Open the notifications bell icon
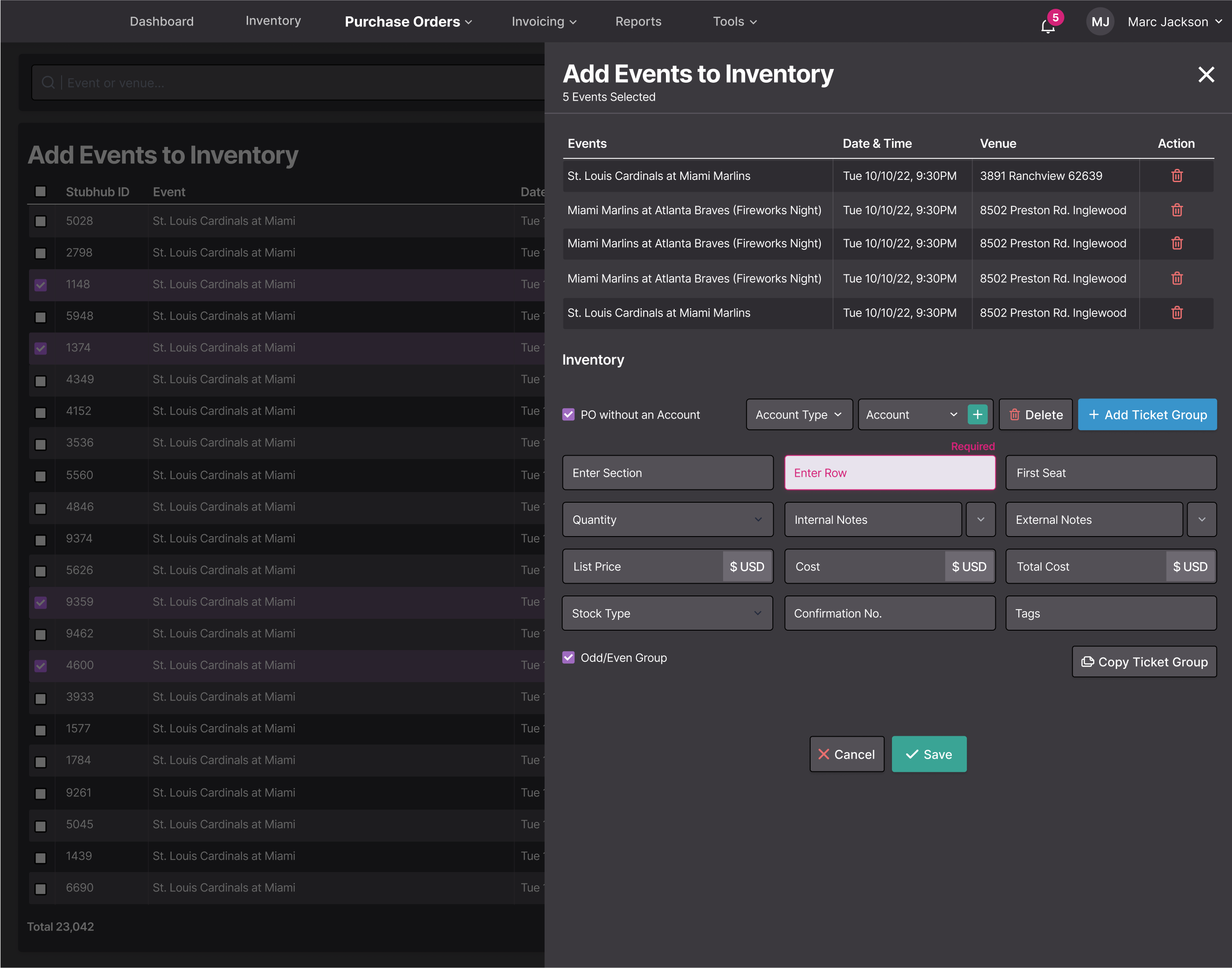1232x968 pixels. pos(1047,26)
